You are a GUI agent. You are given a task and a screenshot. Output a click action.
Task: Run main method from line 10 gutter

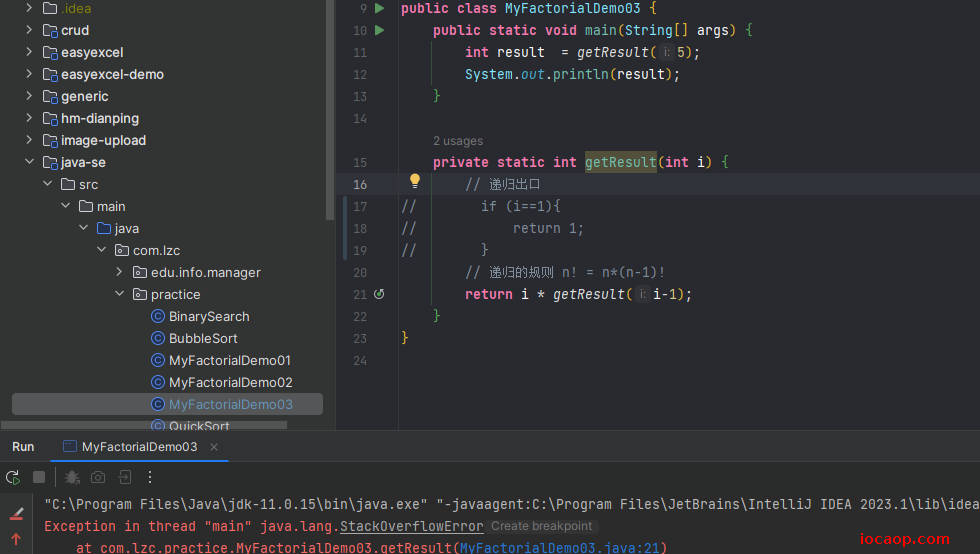379,30
